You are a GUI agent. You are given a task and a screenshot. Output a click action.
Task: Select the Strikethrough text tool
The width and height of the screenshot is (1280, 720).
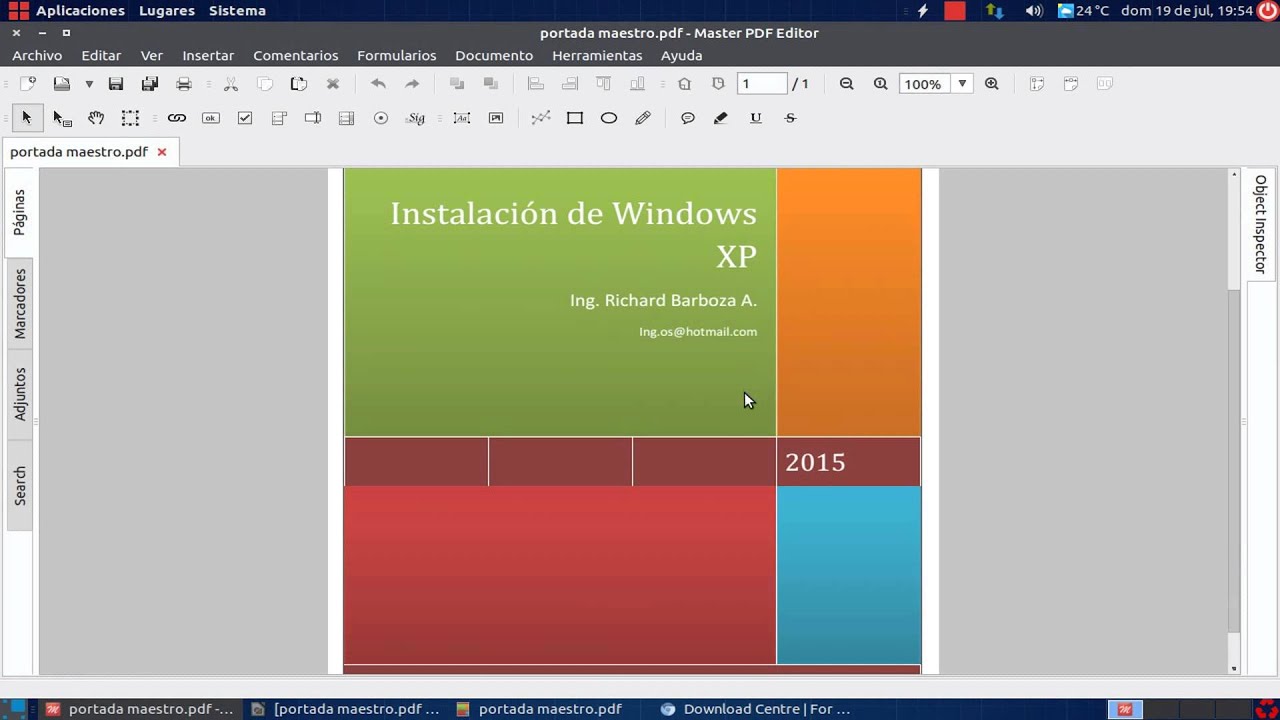pyautogui.click(x=790, y=118)
